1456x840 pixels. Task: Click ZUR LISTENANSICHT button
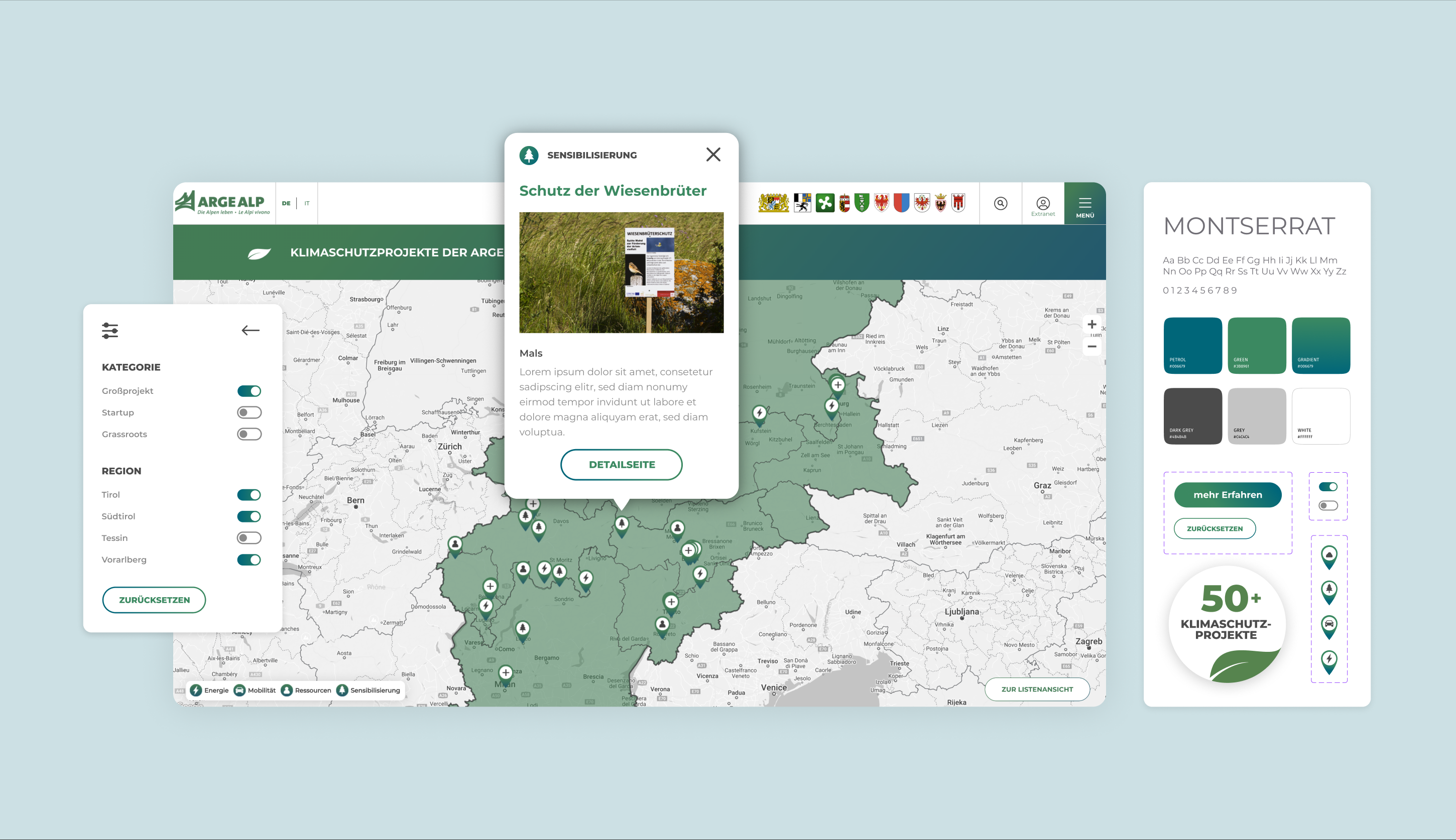point(1037,689)
